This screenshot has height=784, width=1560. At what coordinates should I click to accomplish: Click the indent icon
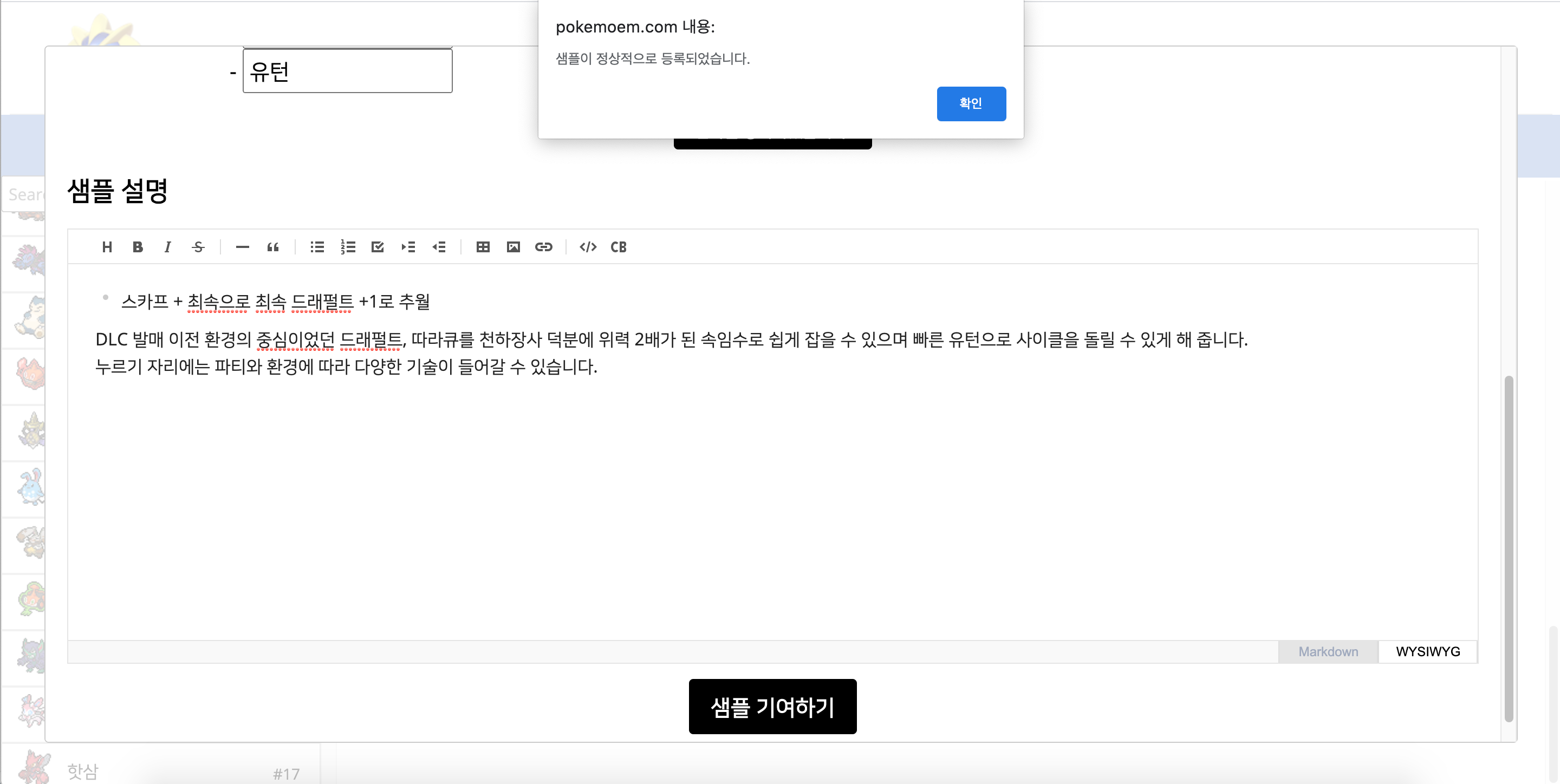coord(408,247)
